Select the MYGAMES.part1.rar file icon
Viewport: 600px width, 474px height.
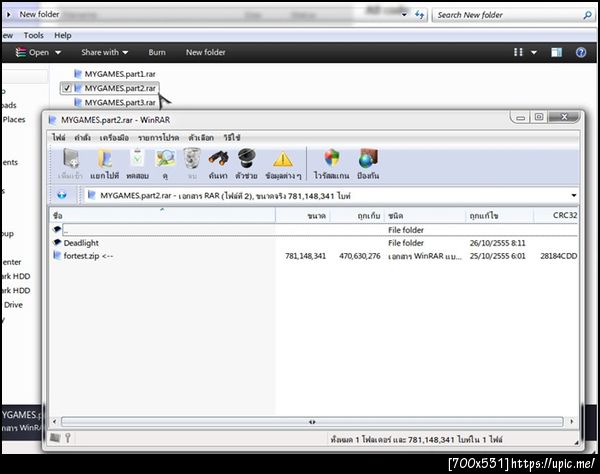tap(78, 74)
